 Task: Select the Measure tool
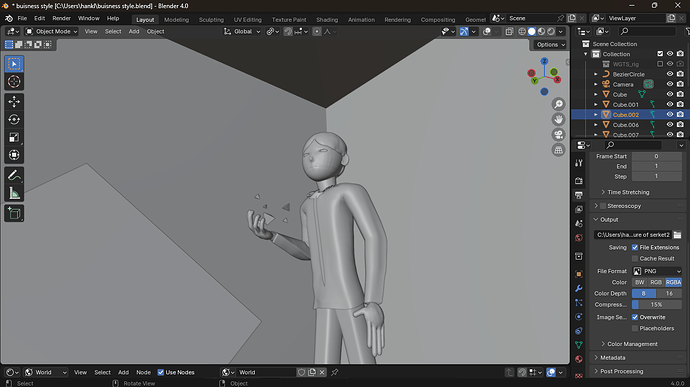coord(14,193)
